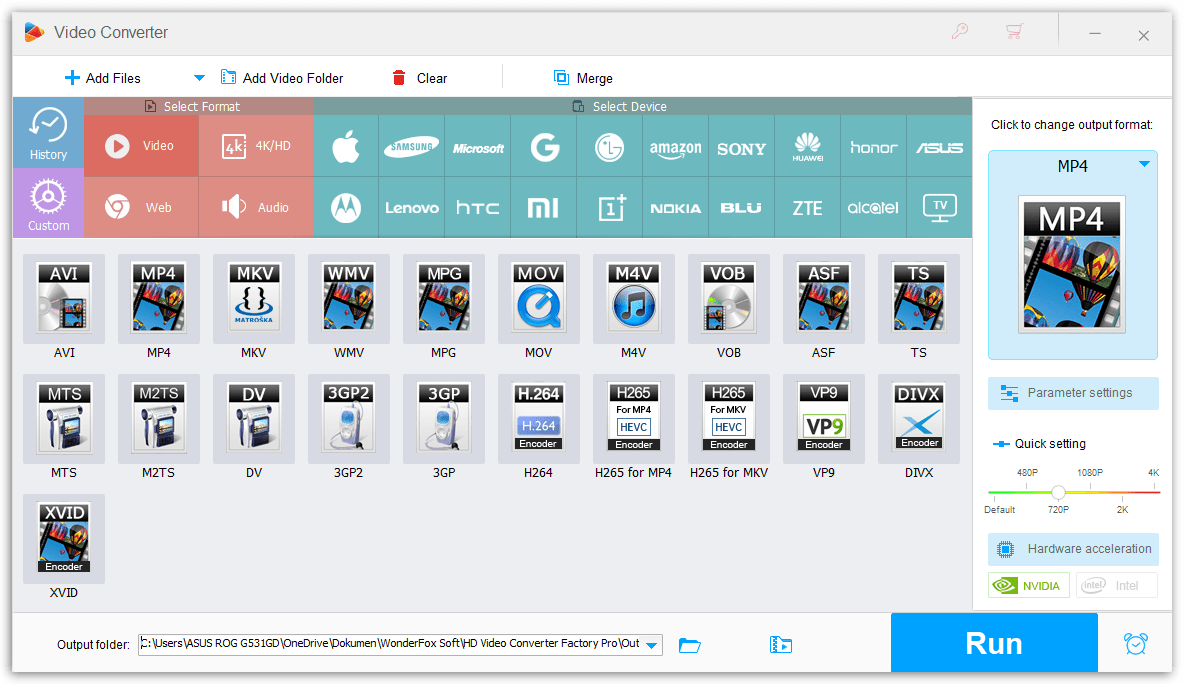
Task: Open the output video folder icon
Action: coord(781,645)
